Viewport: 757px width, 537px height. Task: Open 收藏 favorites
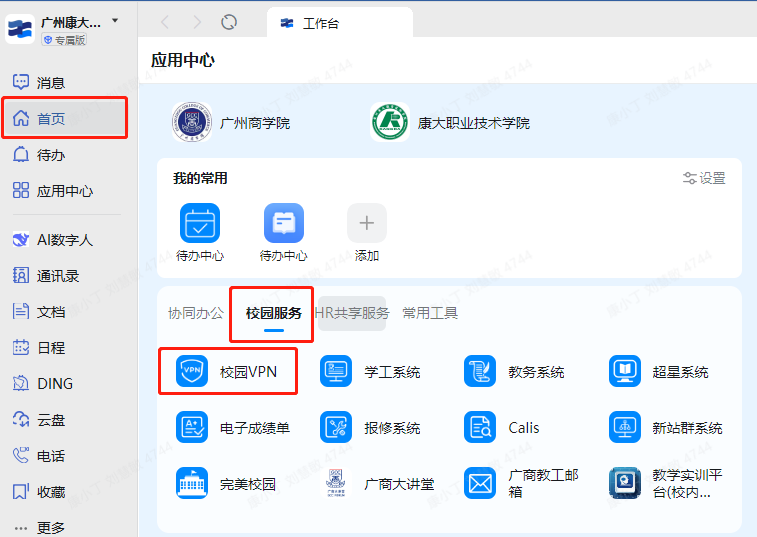[x=39, y=492]
